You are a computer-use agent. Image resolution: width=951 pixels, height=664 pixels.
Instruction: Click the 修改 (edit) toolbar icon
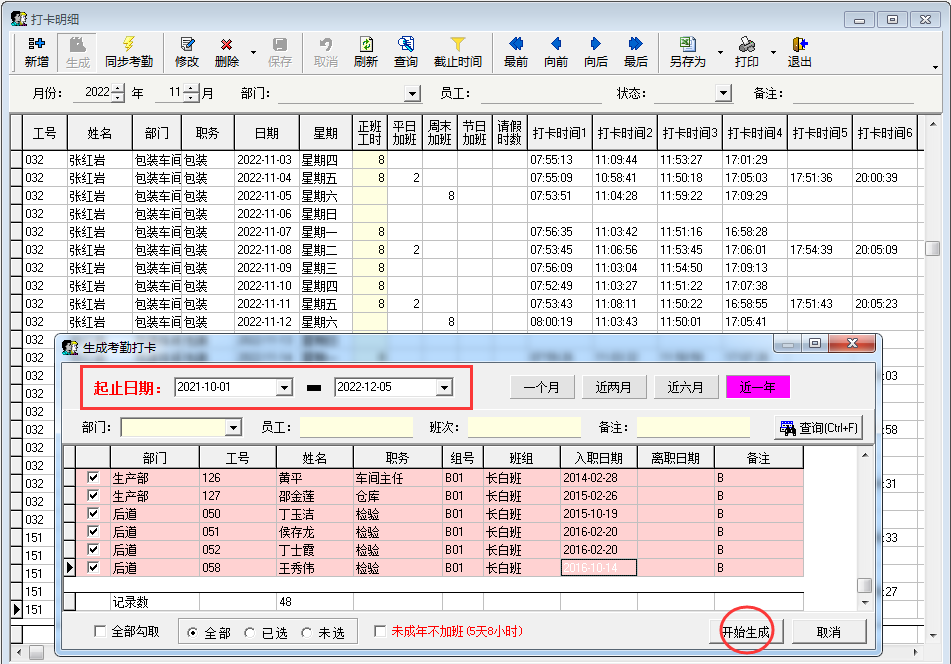pyautogui.click(x=187, y=52)
